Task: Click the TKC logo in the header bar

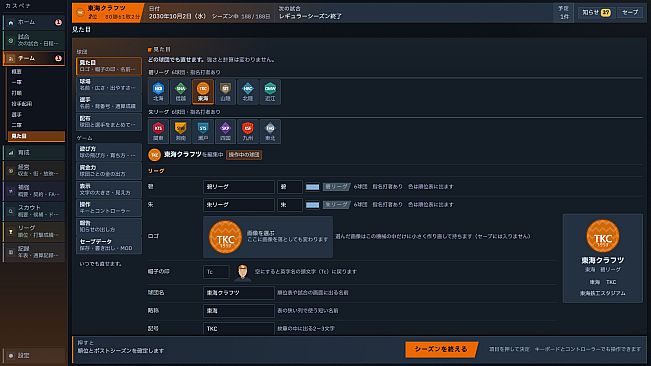Action: [x=80, y=12]
